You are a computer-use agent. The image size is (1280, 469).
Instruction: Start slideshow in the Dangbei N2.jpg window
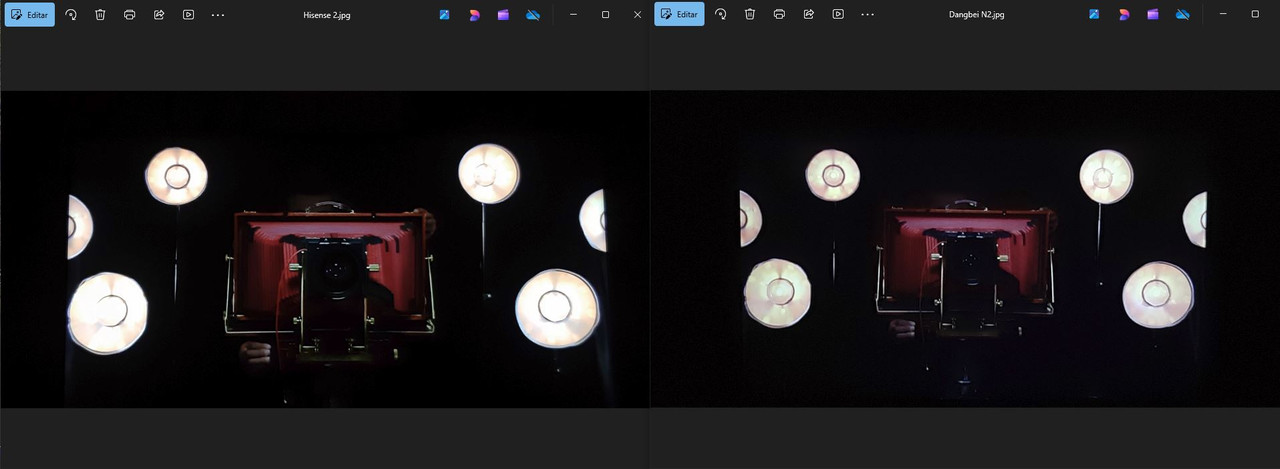pos(838,15)
